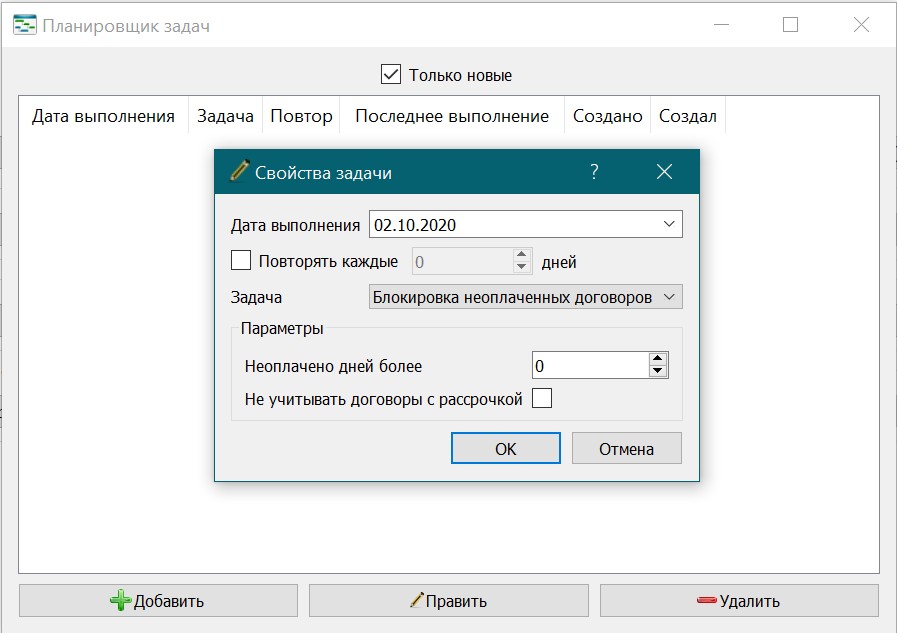Click the task scheduler app icon in title bar
The image size is (897, 633).
point(25,25)
